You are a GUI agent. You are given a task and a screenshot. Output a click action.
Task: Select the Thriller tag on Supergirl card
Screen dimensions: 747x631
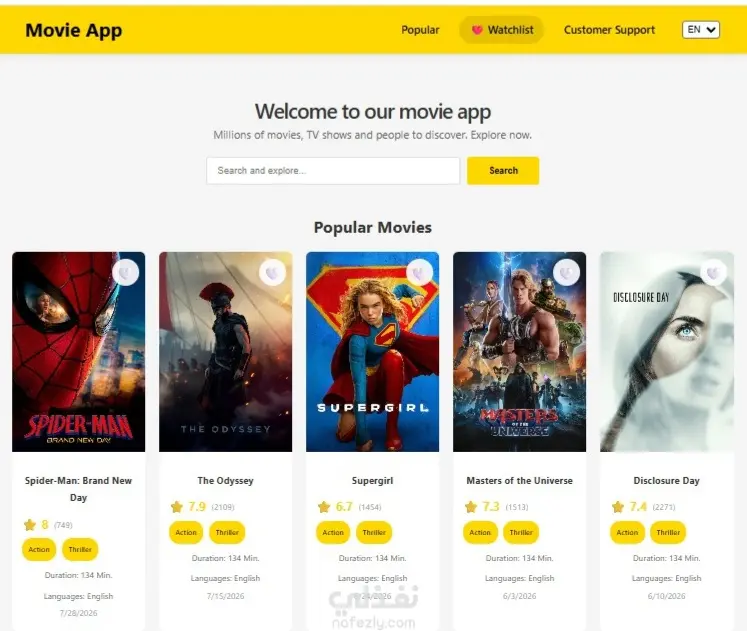pos(374,532)
